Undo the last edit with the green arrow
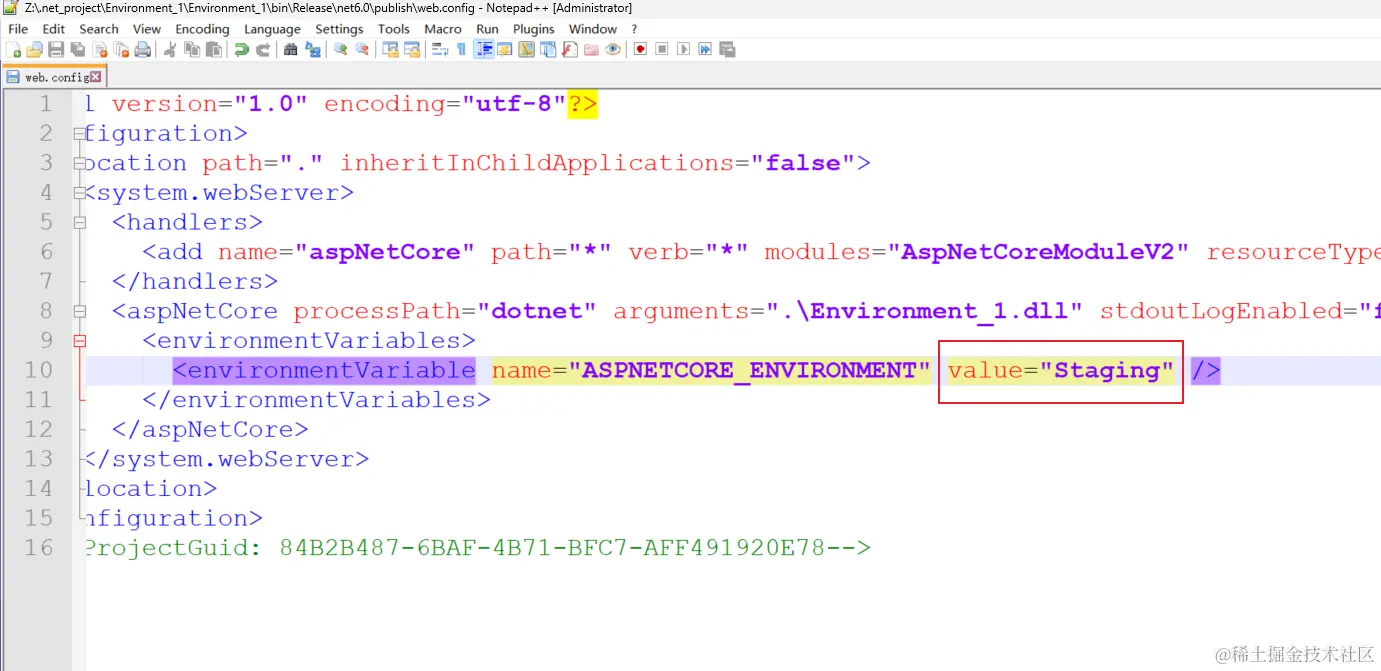The height and width of the screenshot is (671, 1381). [242, 49]
